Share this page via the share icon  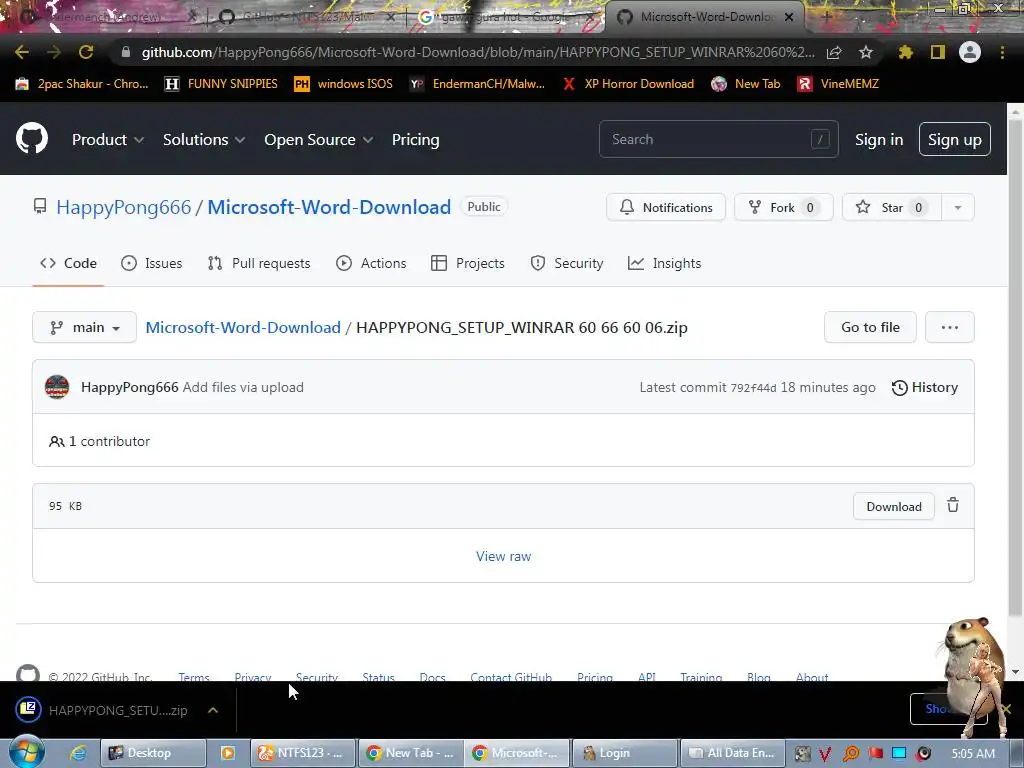click(x=834, y=52)
